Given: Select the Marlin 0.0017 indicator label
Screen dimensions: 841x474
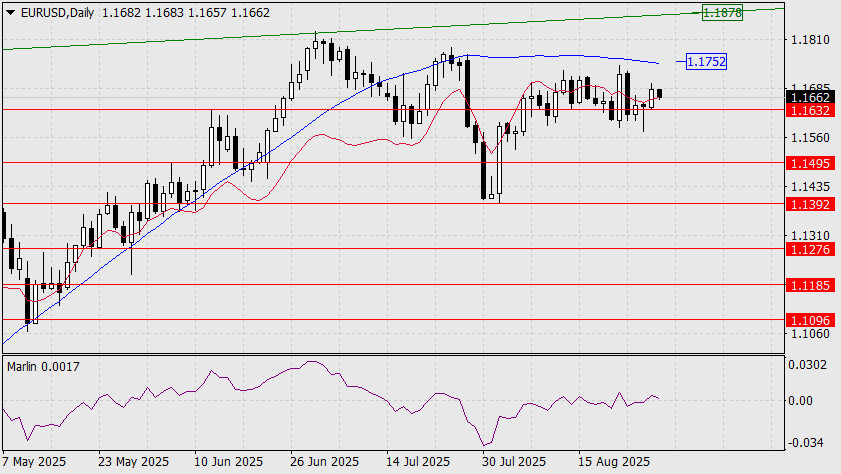Looking at the screenshot, I should [x=43, y=367].
